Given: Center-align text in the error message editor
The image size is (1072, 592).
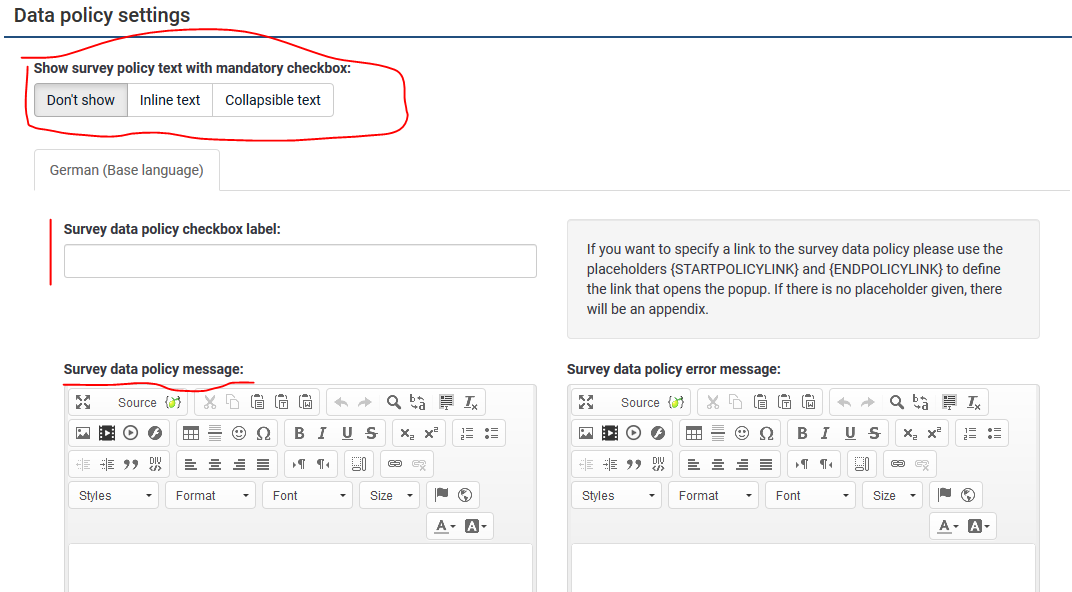Looking at the screenshot, I should click(x=718, y=464).
